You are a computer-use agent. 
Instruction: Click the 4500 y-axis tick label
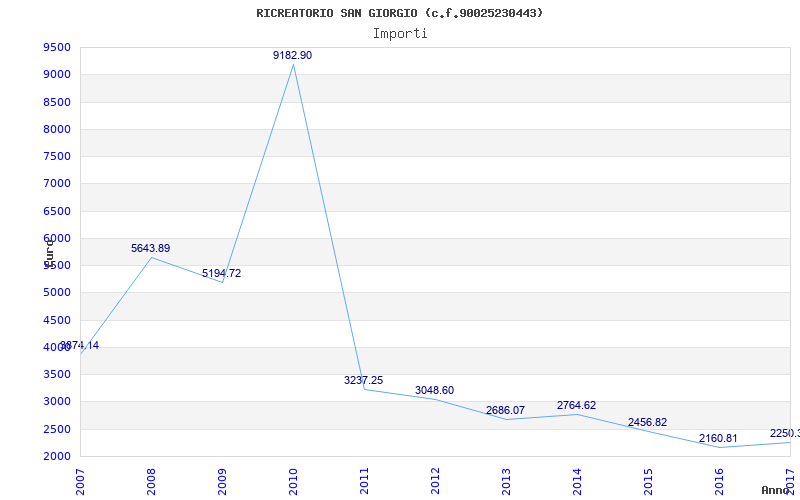click(57, 320)
